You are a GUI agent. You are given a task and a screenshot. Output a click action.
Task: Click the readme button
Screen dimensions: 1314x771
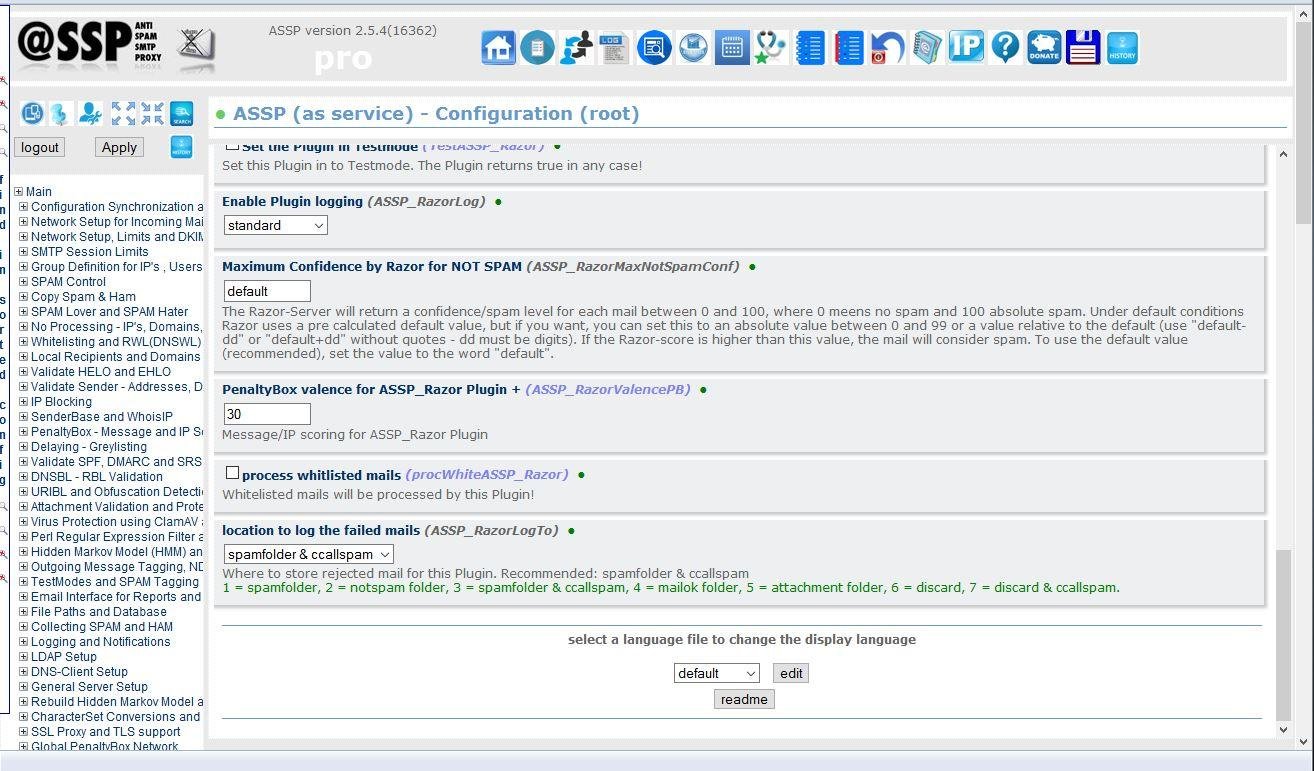click(x=743, y=699)
